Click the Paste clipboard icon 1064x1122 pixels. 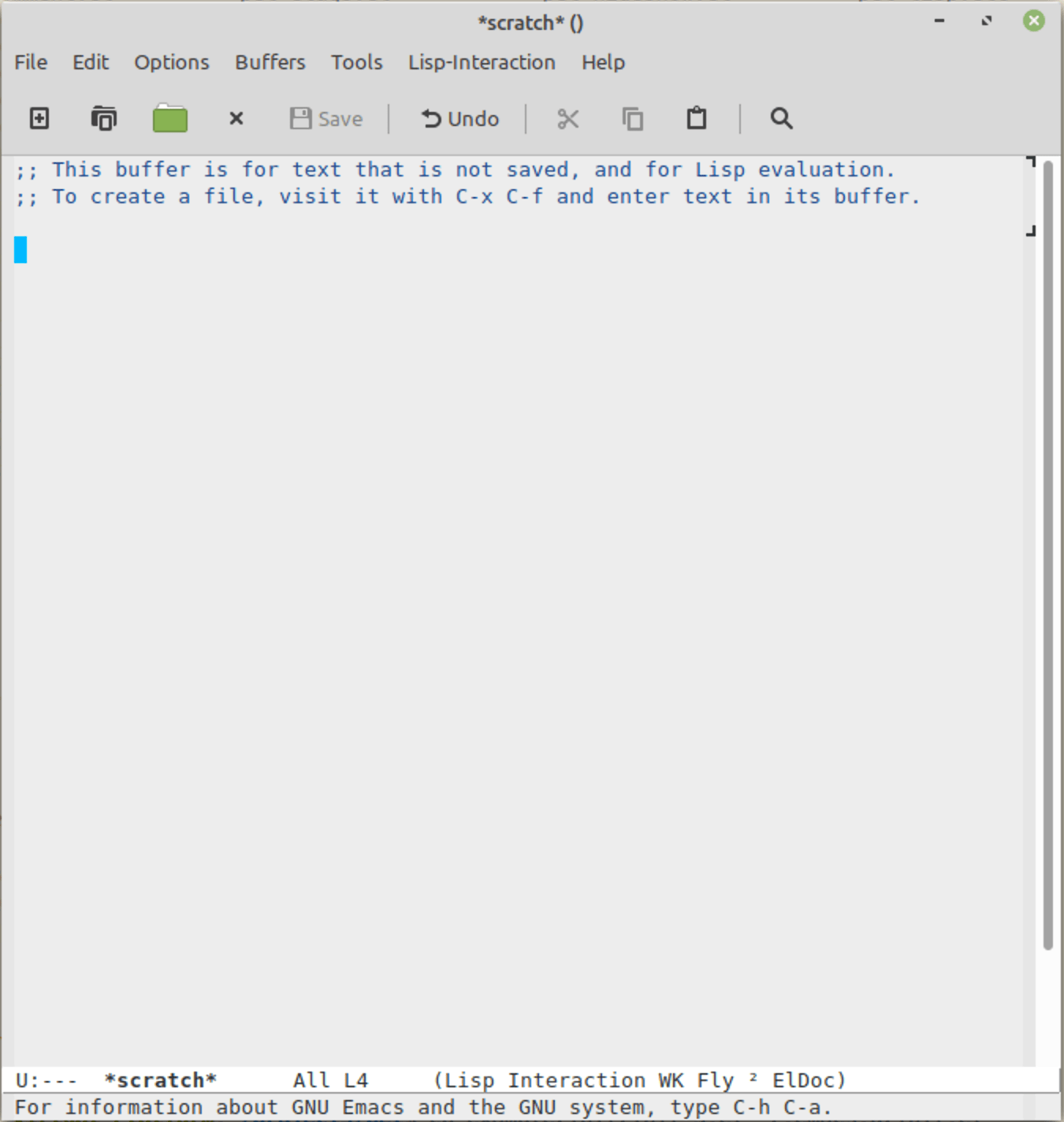pyautogui.click(x=697, y=118)
